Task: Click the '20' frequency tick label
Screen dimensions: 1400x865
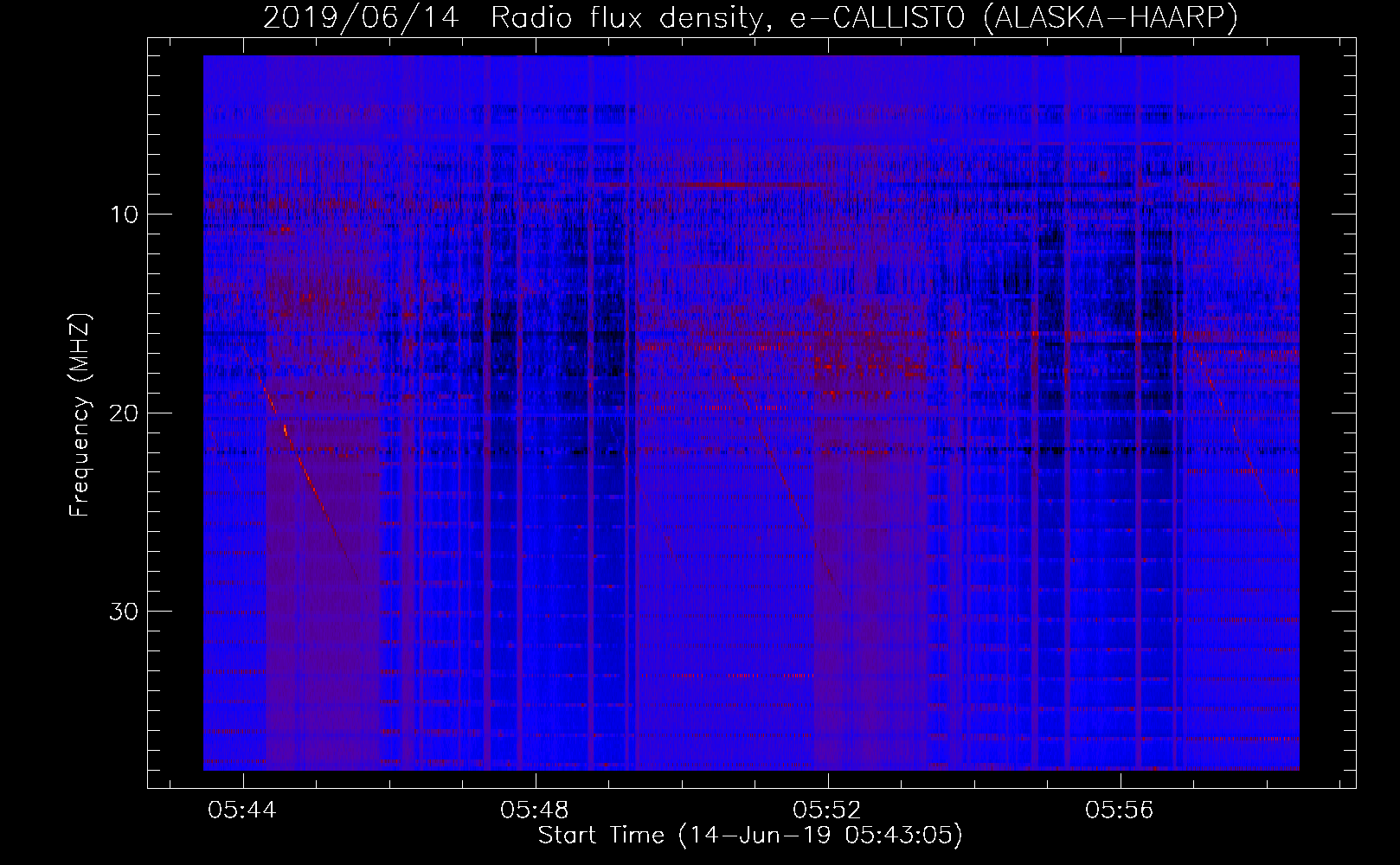Action: click(x=125, y=413)
